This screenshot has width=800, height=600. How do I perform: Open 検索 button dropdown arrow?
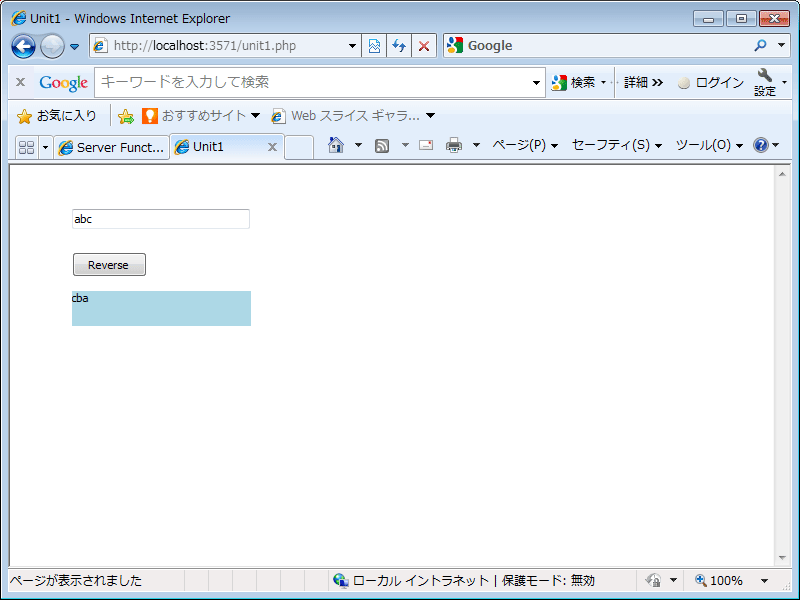click(604, 82)
